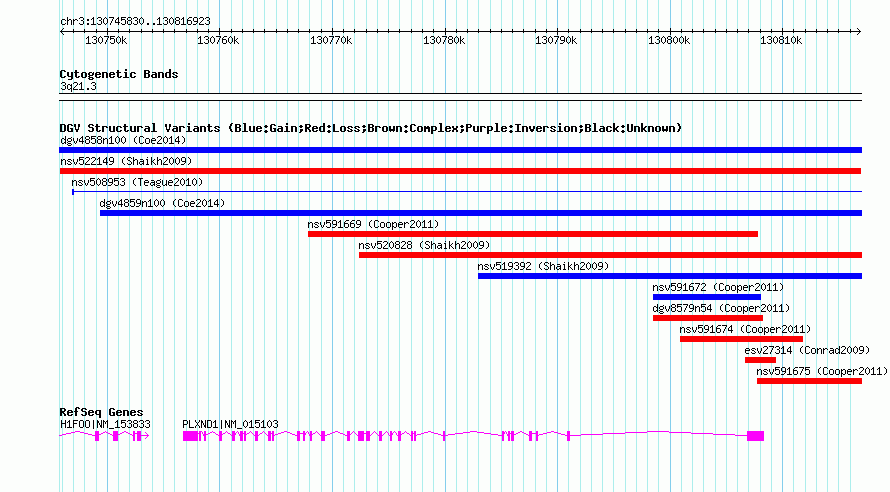This screenshot has height=492, width=890.
Task: Select the large last exon of PLXND1
Action: [755, 436]
